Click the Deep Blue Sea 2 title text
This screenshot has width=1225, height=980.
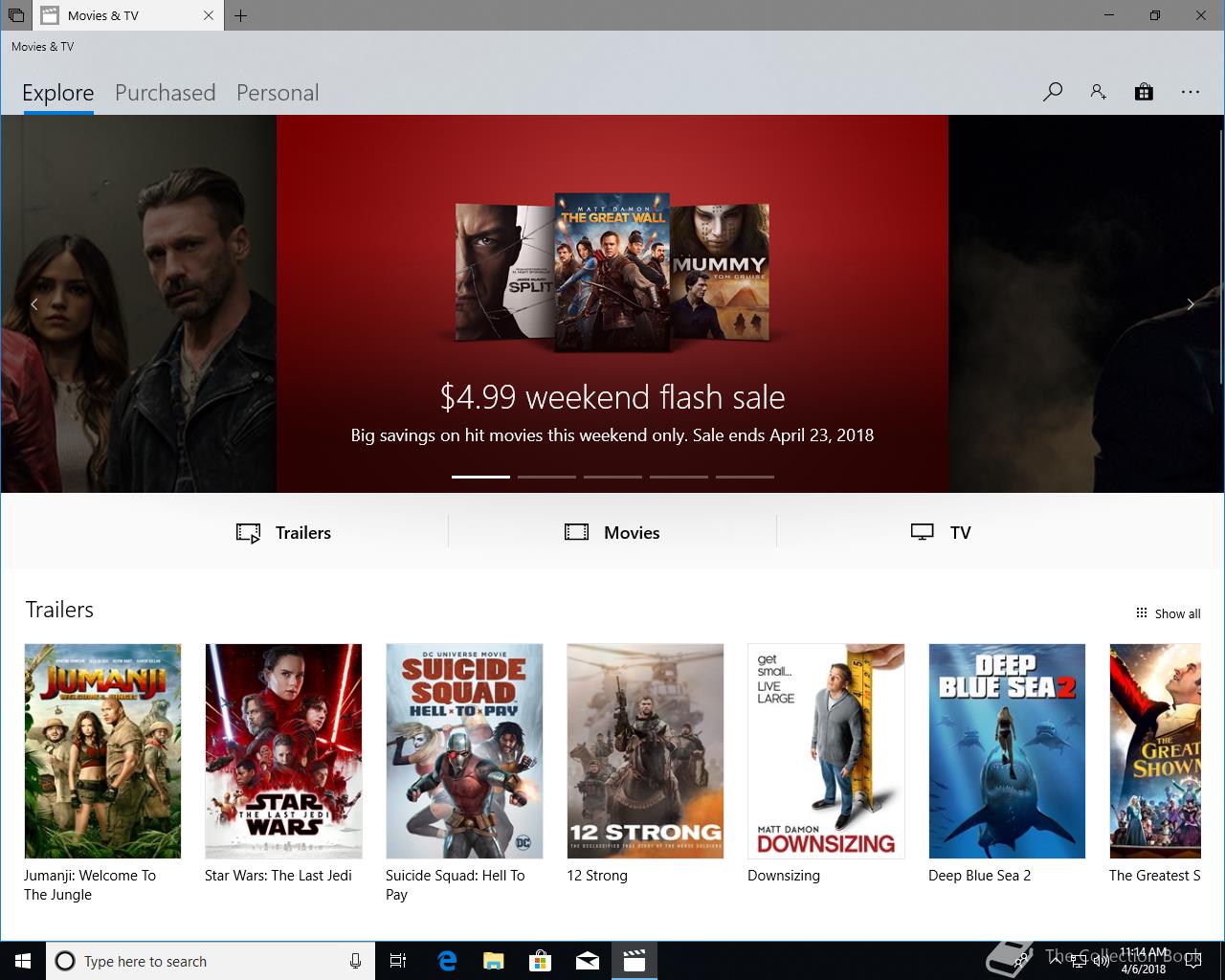click(979, 876)
